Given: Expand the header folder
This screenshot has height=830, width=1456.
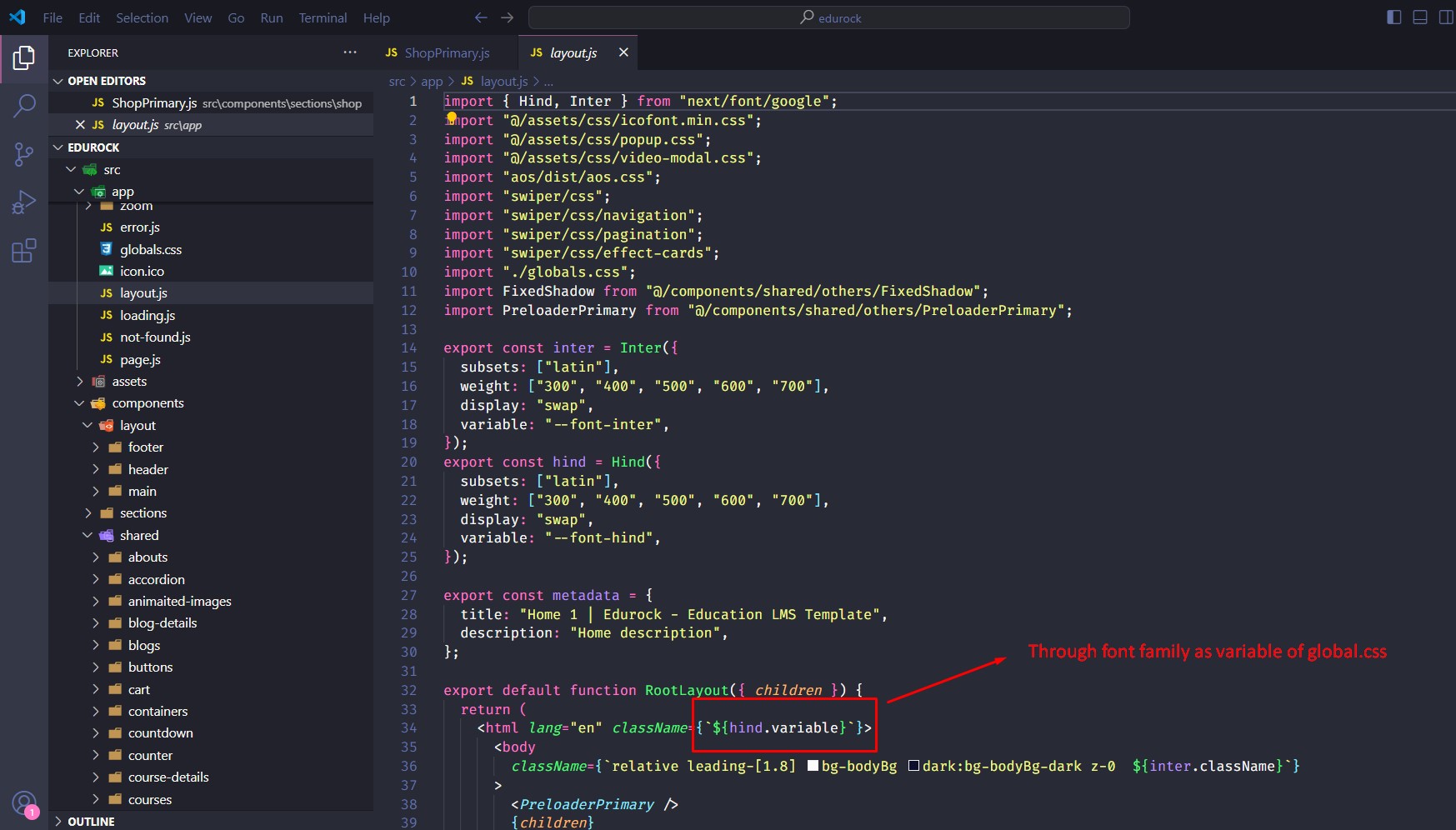Looking at the screenshot, I should pyautogui.click(x=211, y=469).
